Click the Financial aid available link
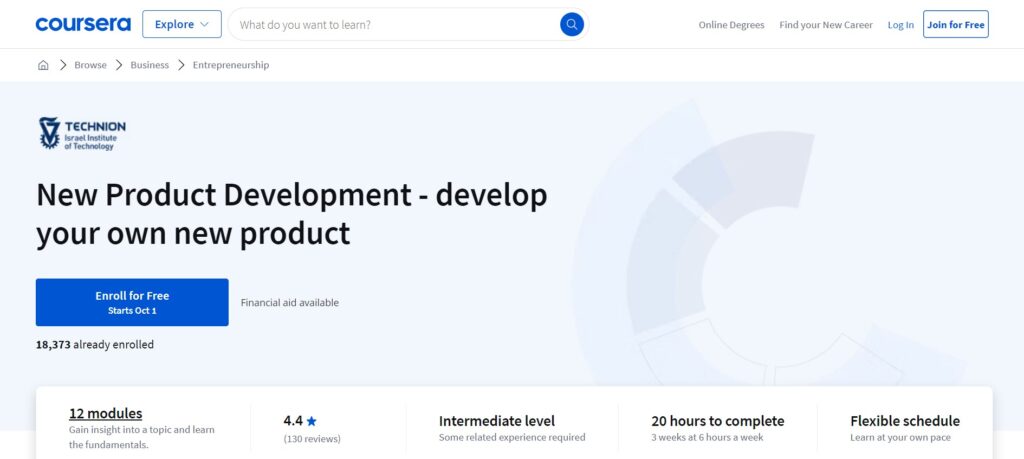This screenshot has height=459, width=1024. (289, 302)
